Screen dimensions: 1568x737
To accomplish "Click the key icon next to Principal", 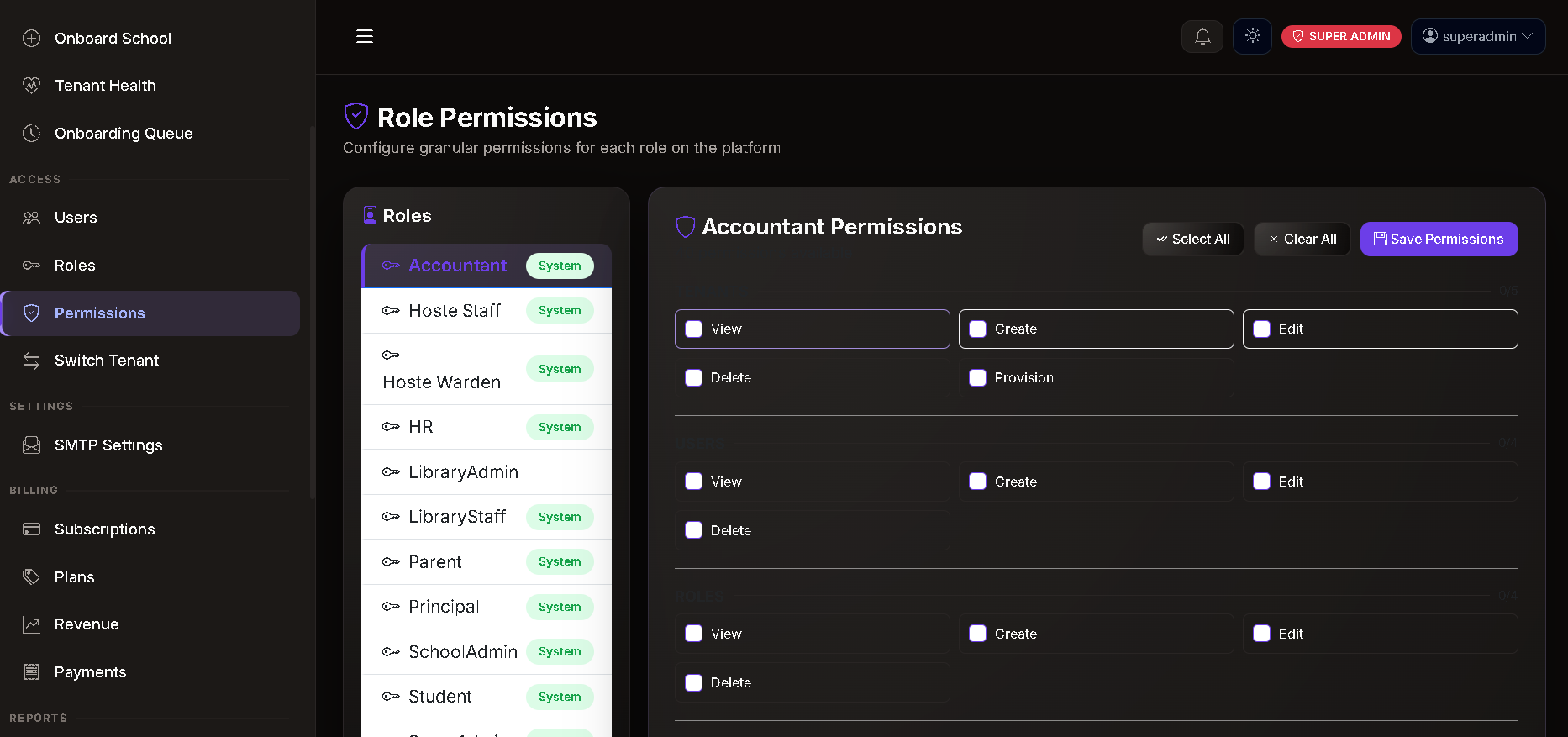I will 391,607.
